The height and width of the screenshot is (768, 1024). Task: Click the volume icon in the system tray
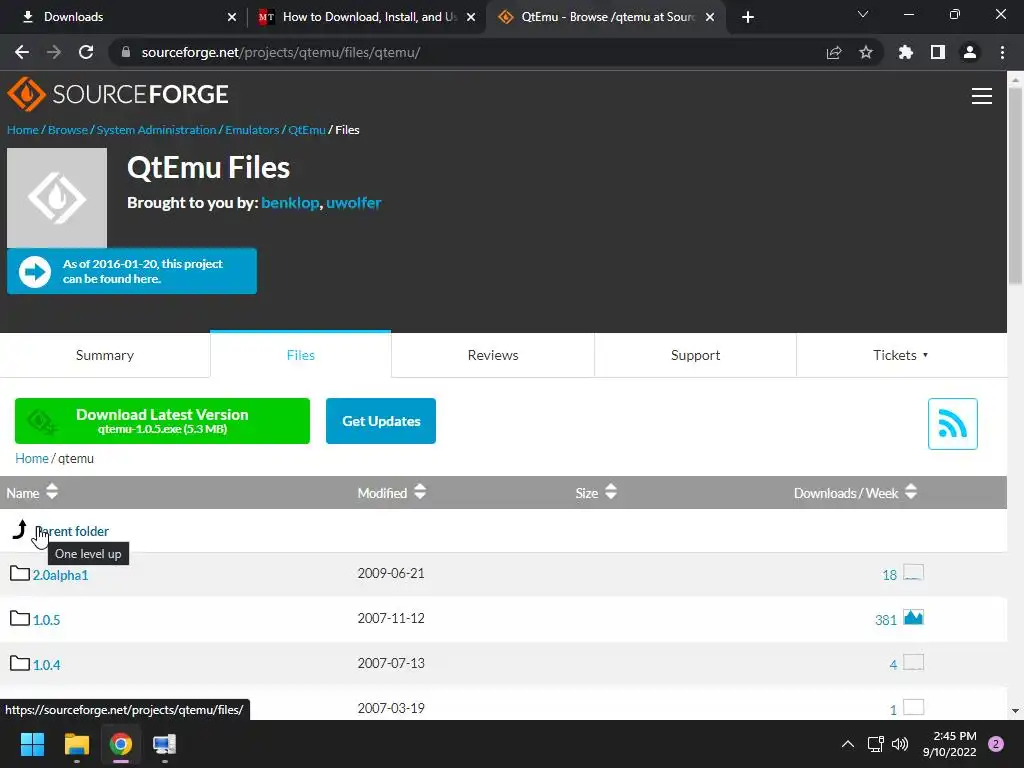click(900, 744)
